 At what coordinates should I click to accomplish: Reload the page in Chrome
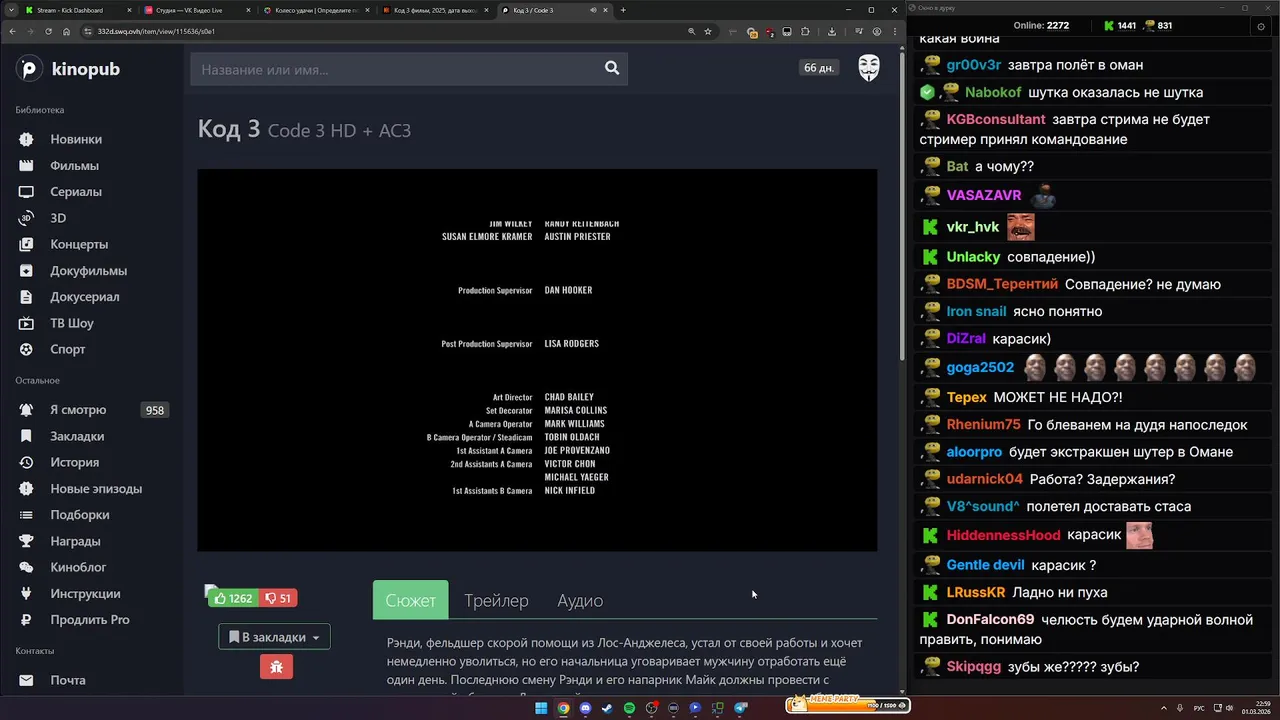click(48, 31)
